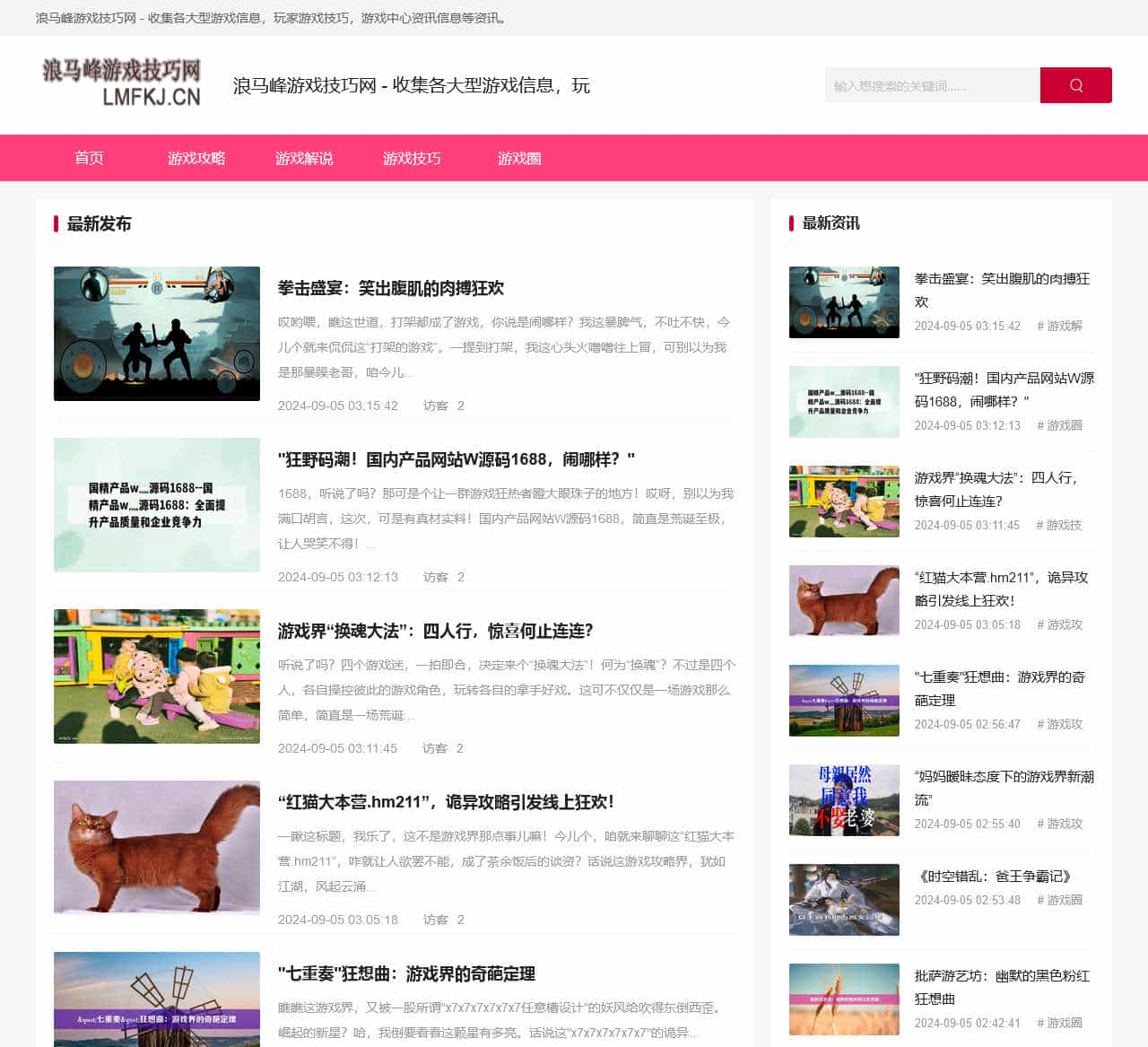Click the 游戏攻 tag under sidebar 七重奏
This screenshot has height=1047, width=1148.
[x=1060, y=724]
